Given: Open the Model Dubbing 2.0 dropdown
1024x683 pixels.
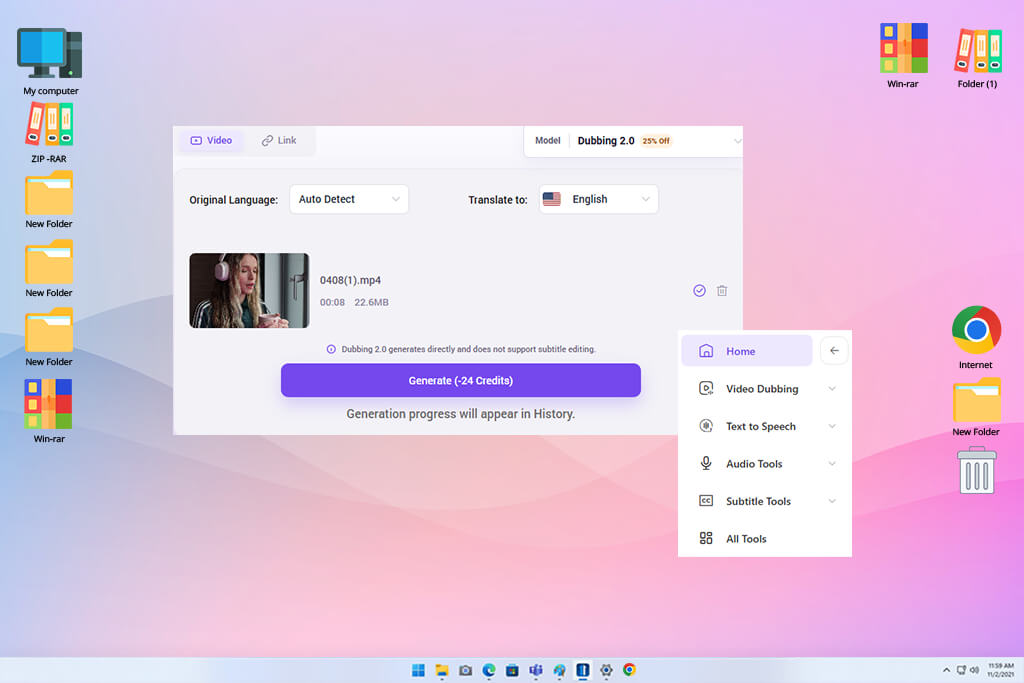Looking at the screenshot, I should click(633, 141).
